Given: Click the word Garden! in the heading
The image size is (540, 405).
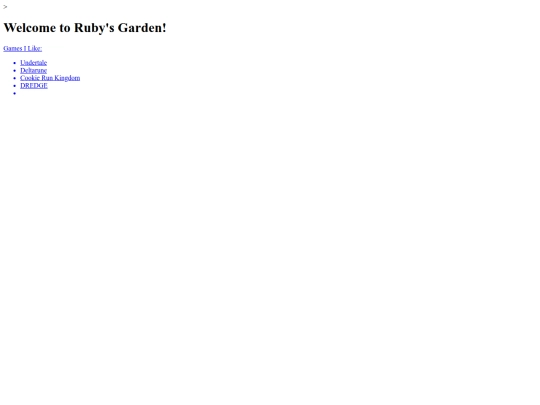Looking at the screenshot, I should [x=142, y=28].
